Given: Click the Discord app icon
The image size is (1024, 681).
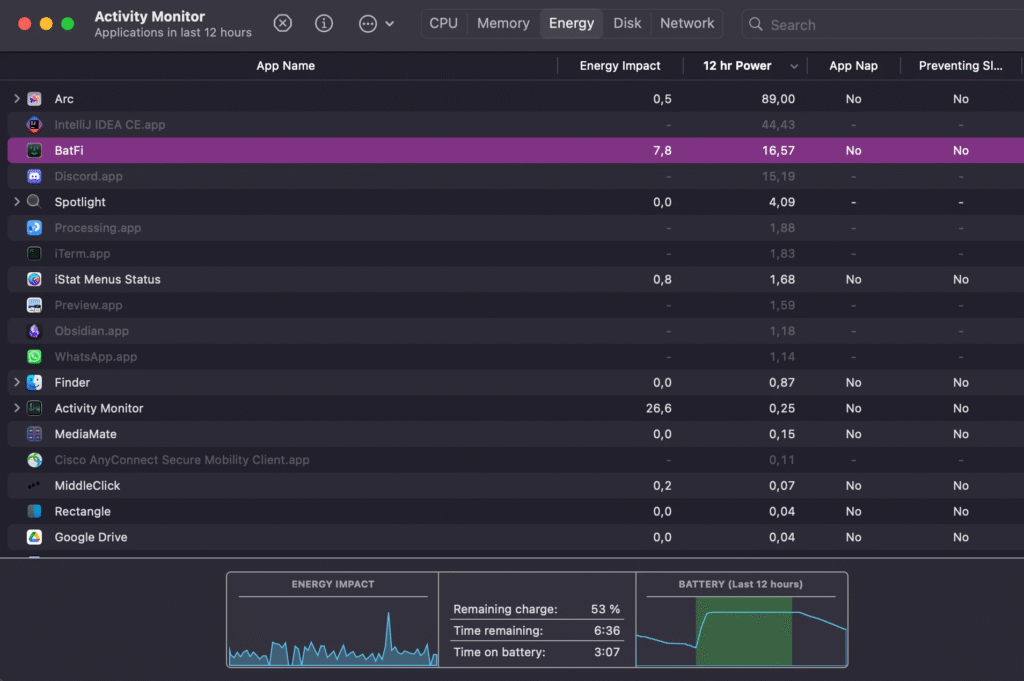Looking at the screenshot, I should pyautogui.click(x=34, y=176).
